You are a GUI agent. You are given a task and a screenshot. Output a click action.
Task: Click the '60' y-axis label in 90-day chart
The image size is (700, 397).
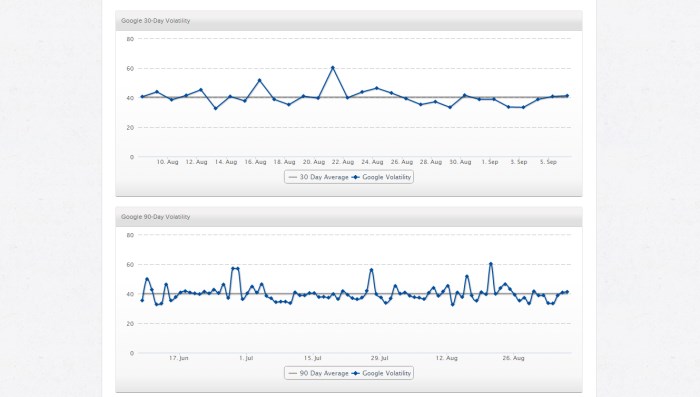tap(130, 265)
